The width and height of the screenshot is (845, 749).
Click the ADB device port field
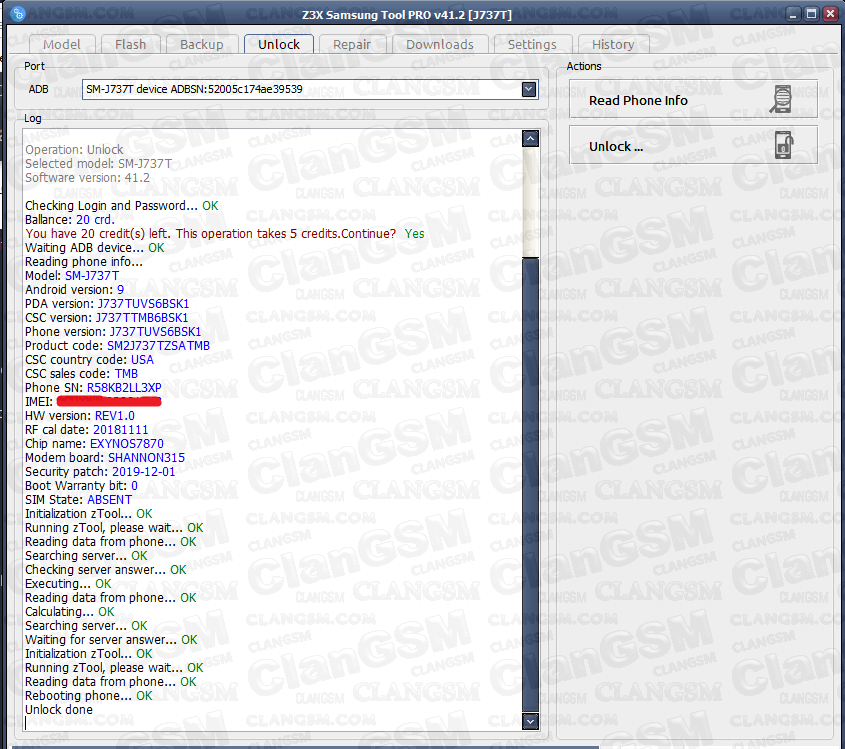coord(310,89)
